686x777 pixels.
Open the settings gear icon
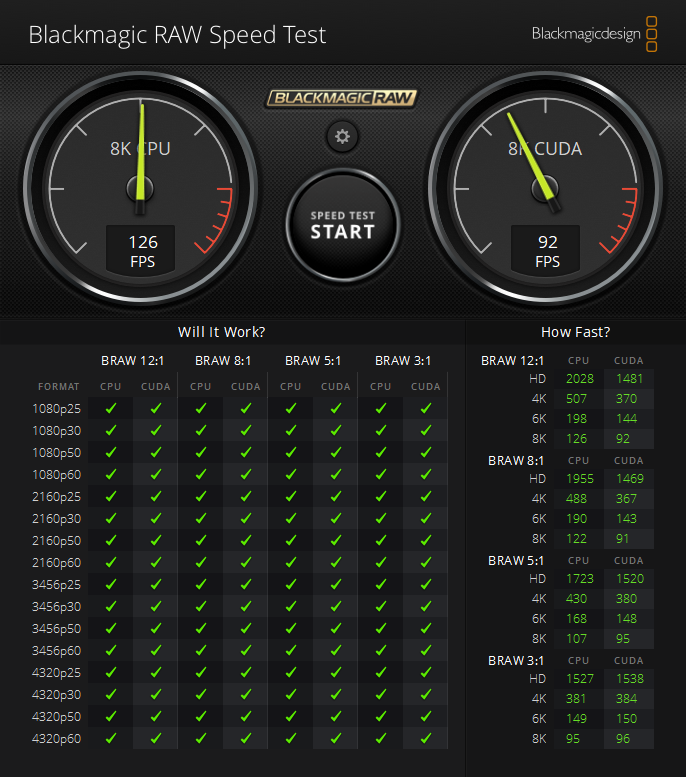(x=342, y=136)
